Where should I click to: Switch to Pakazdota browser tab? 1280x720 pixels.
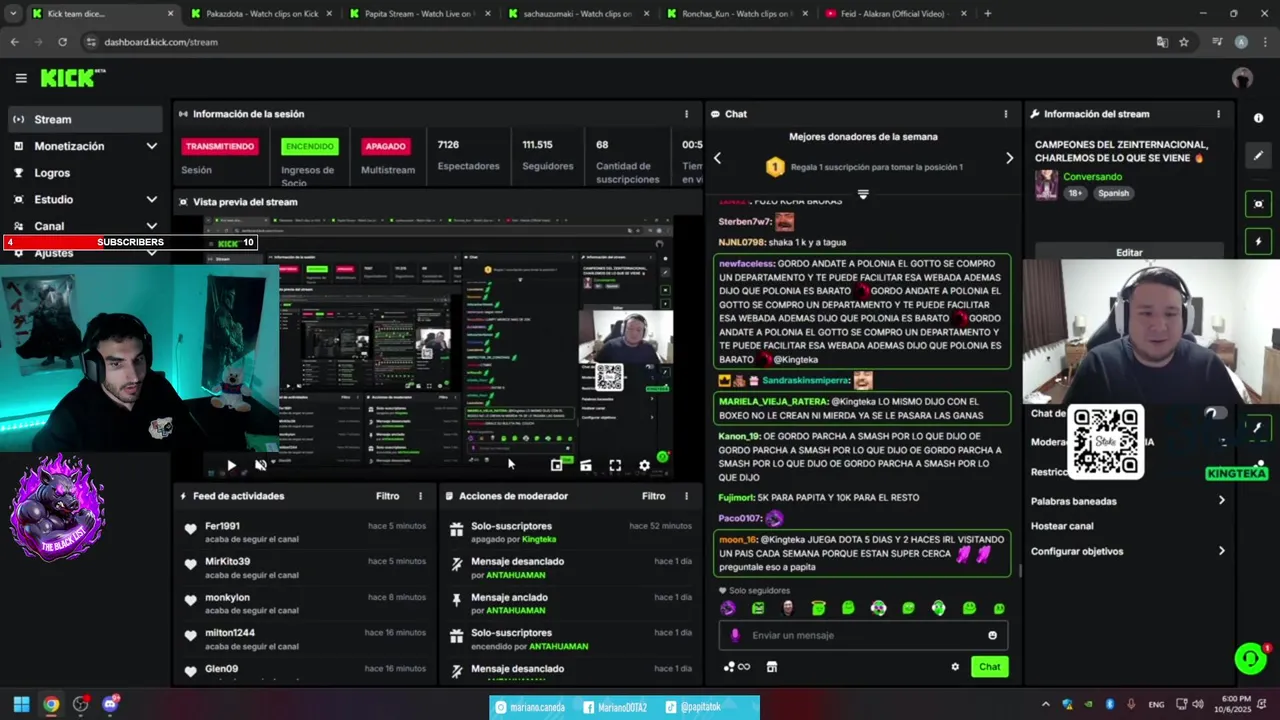click(262, 14)
